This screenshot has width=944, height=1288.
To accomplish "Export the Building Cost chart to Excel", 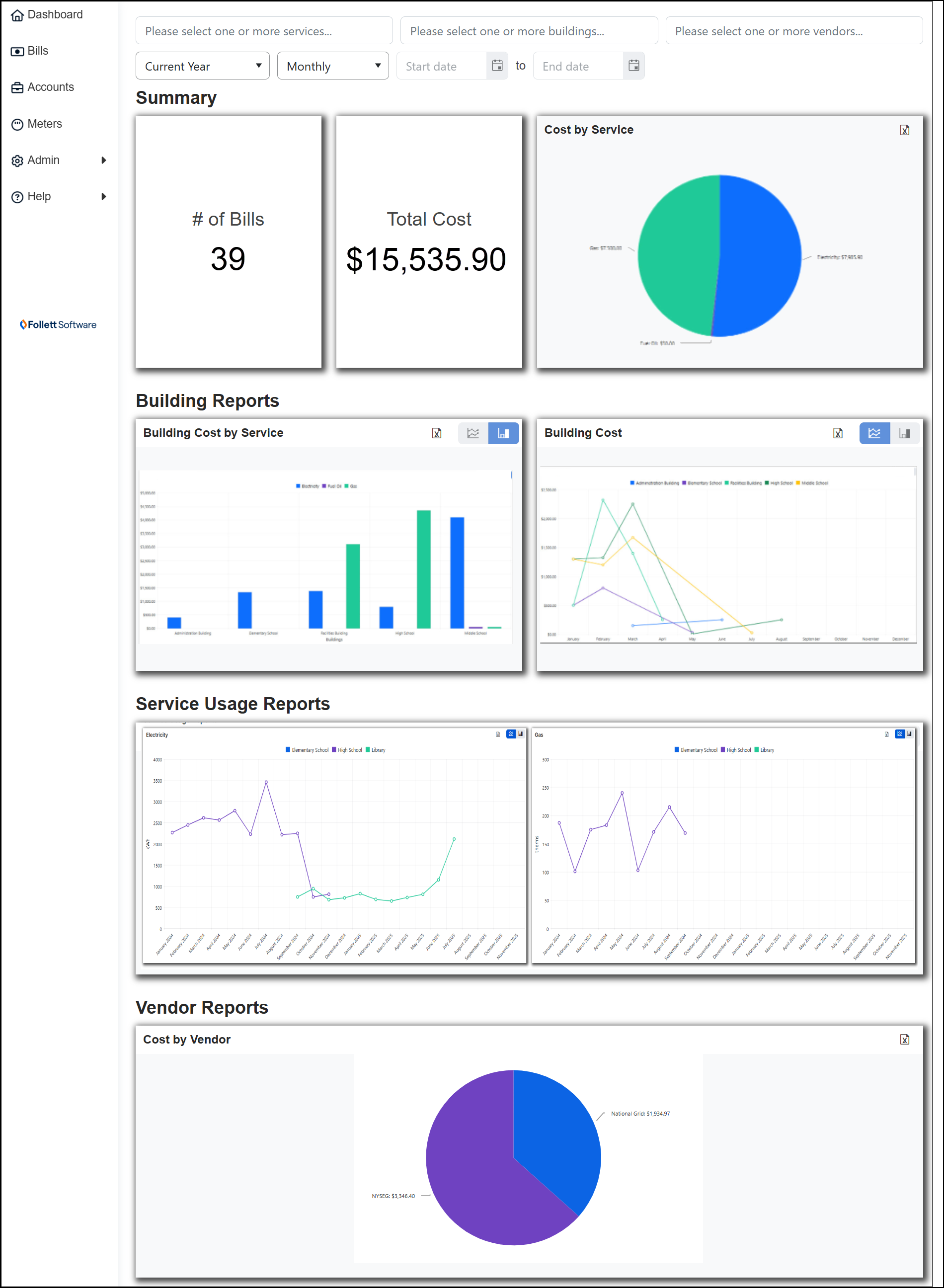I will [x=837, y=433].
